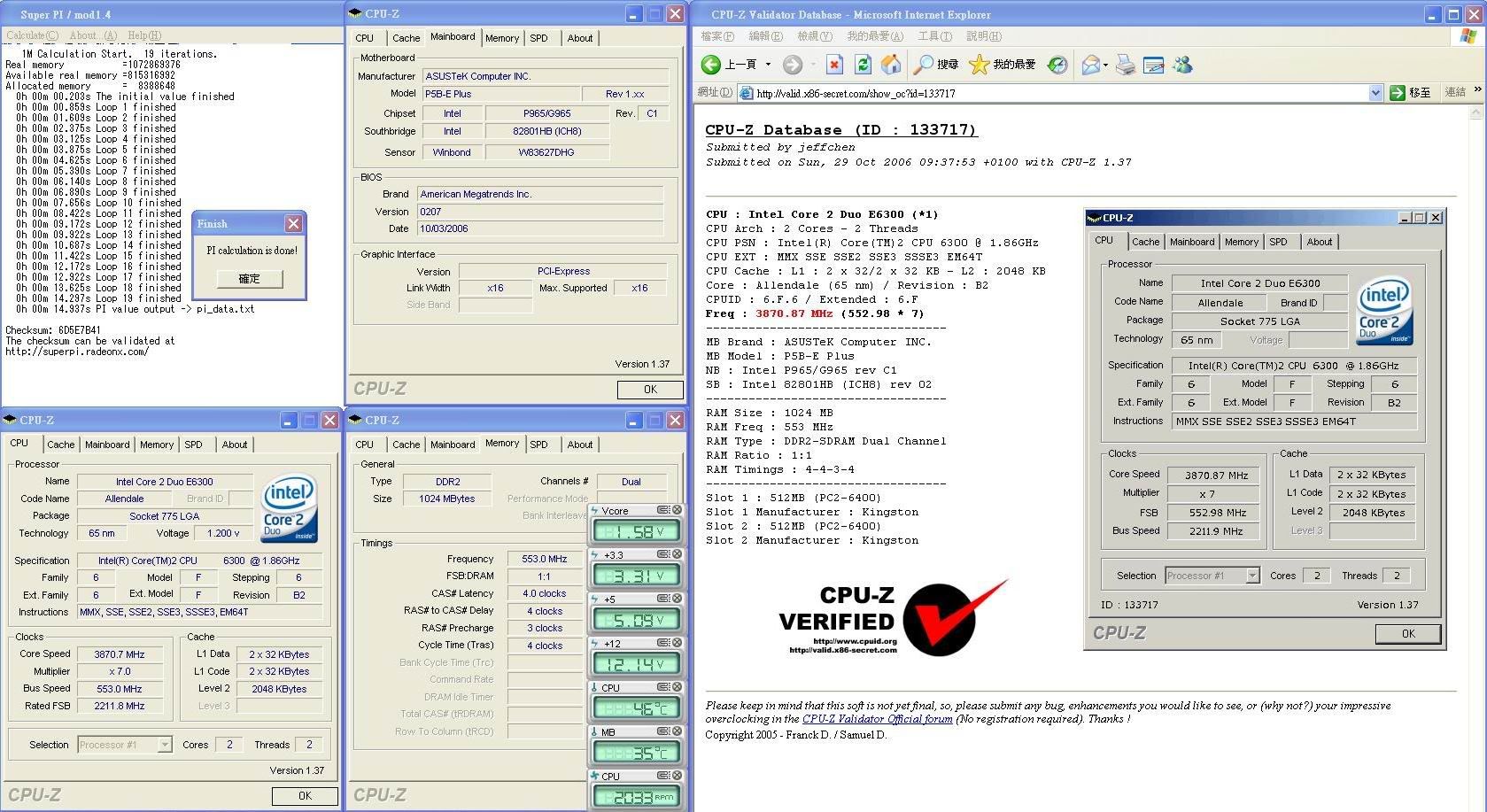Open the 工具(T) Tools menu in IE
1487x812 pixels.
click(x=934, y=36)
